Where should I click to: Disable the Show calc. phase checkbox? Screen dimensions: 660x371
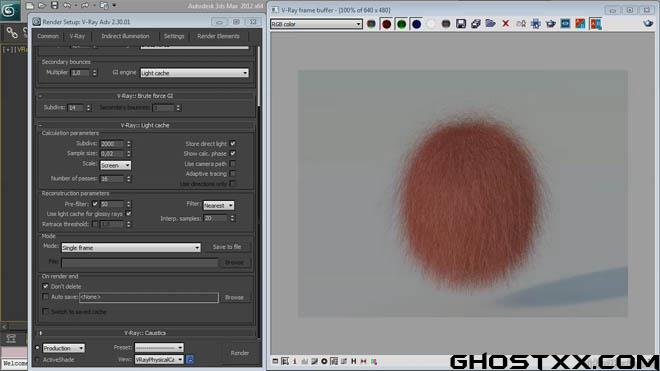pyautogui.click(x=233, y=154)
